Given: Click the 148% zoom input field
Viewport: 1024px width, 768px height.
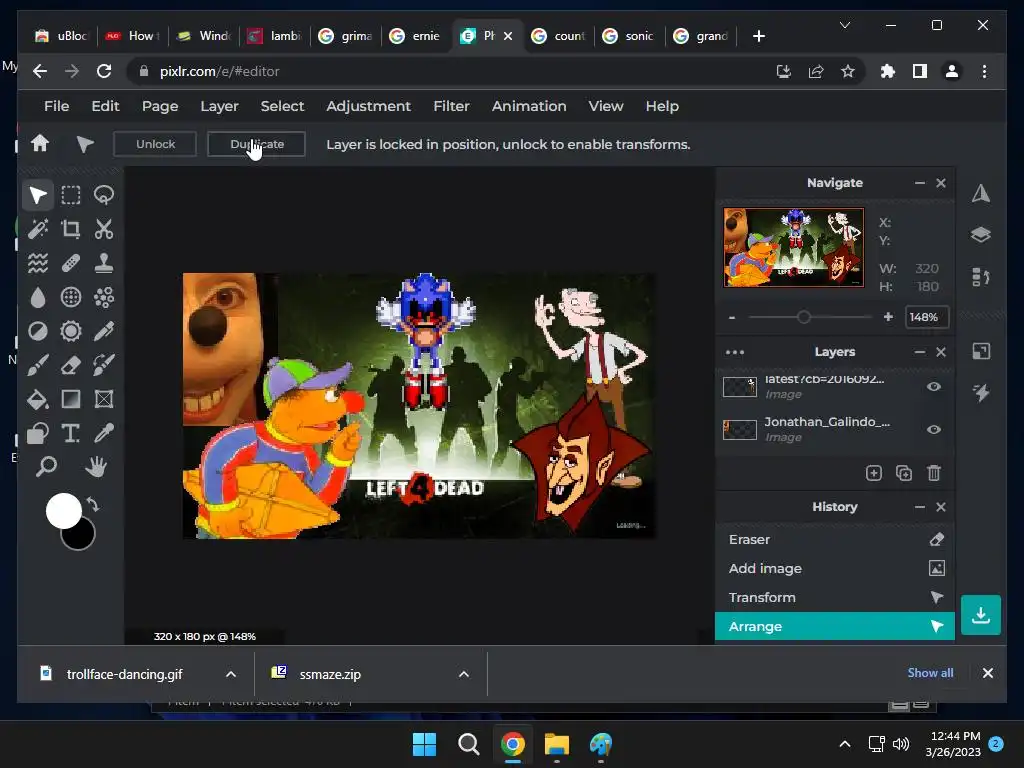Looking at the screenshot, I should pos(925,317).
